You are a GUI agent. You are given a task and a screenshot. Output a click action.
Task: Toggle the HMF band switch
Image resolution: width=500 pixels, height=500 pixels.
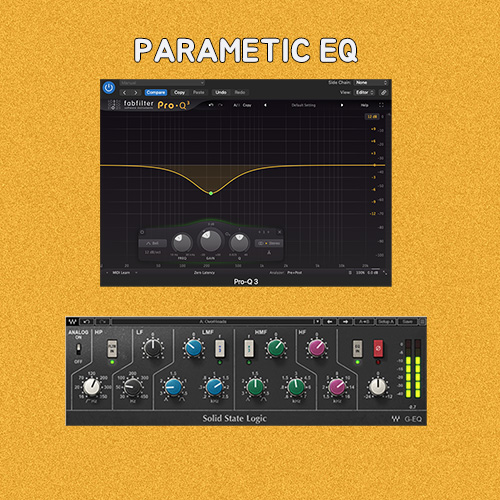coord(249,348)
